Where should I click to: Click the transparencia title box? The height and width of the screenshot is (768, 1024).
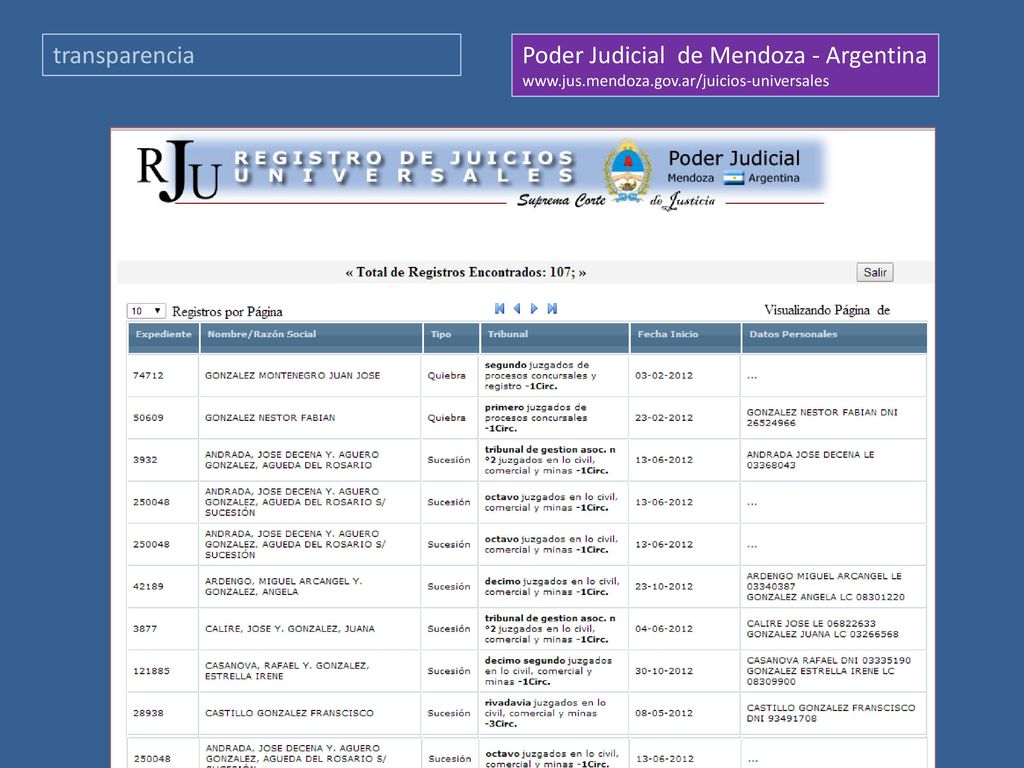coord(251,55)
